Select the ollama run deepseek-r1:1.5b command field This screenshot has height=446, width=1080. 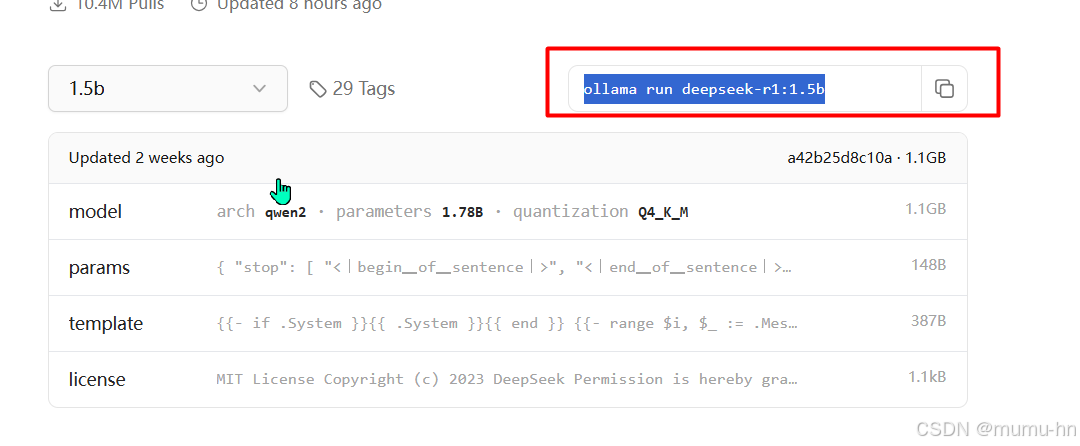coord(745,89)
